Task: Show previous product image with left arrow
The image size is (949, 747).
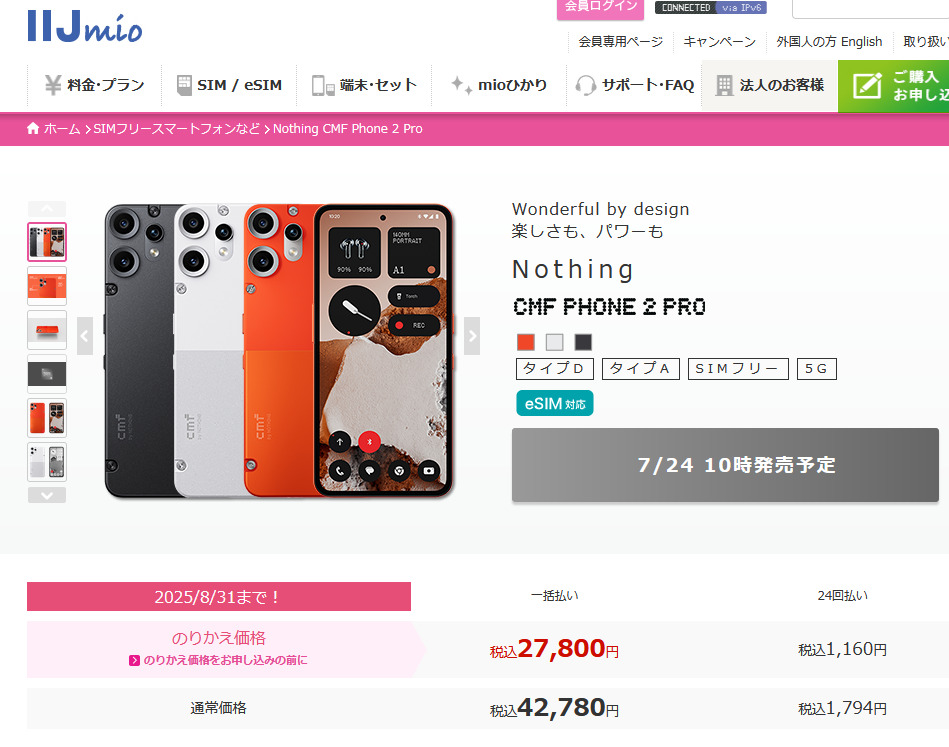Action: [x=85, y=335]
